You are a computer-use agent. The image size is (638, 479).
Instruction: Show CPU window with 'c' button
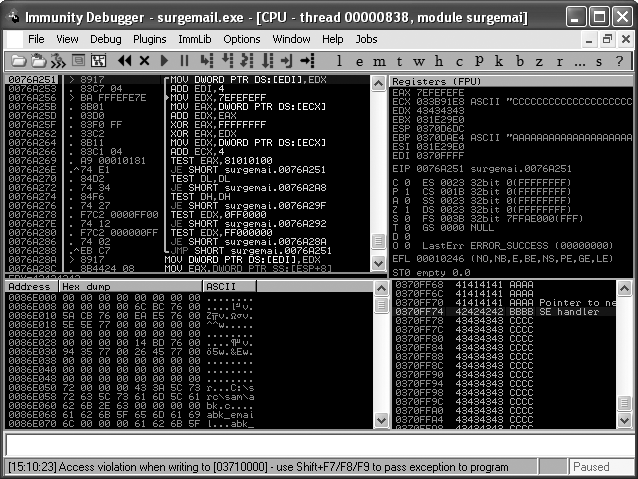(459, 62)
